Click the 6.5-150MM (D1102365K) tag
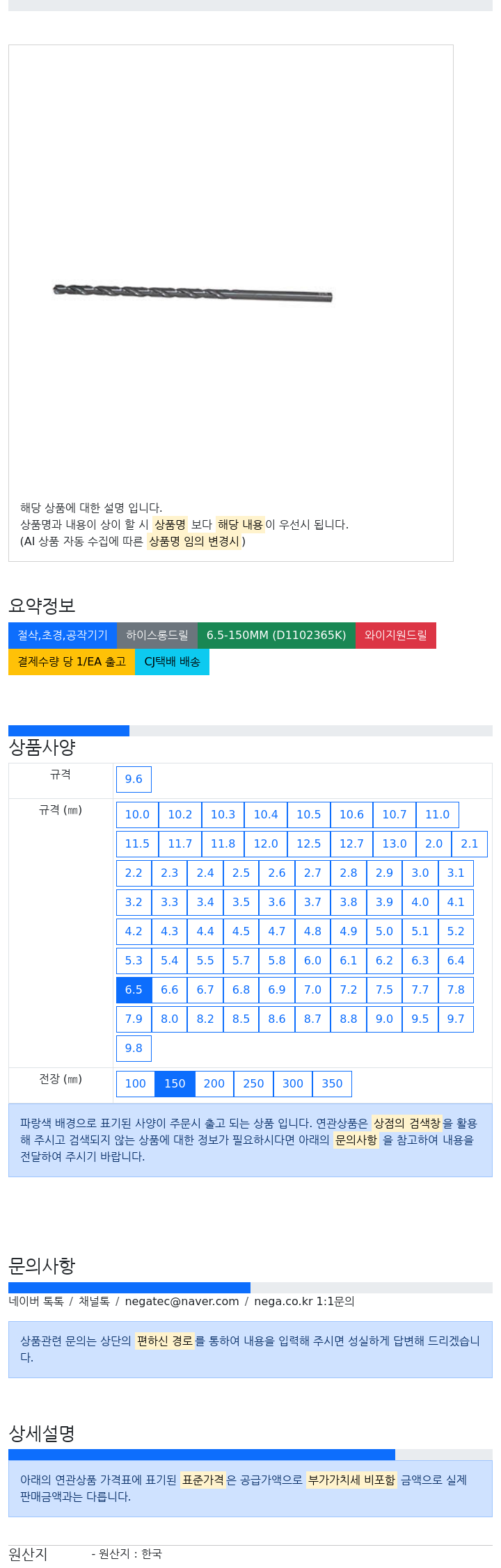 click(276, 635)
